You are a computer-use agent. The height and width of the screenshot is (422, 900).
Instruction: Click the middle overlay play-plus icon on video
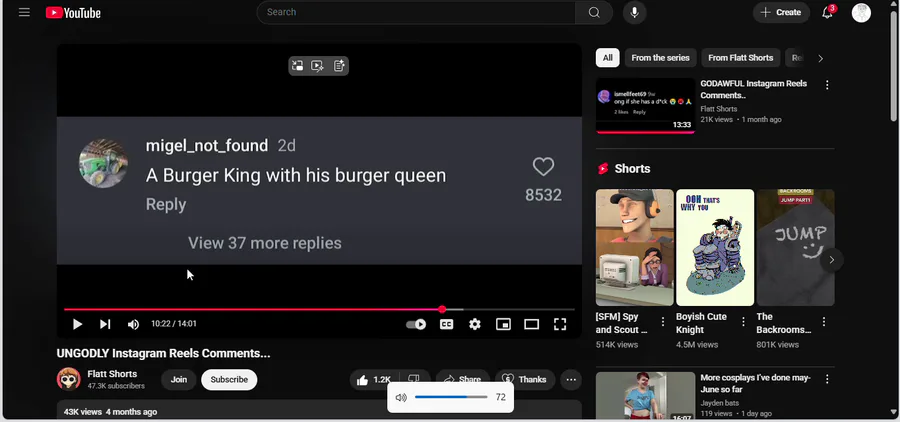(317, 66)
